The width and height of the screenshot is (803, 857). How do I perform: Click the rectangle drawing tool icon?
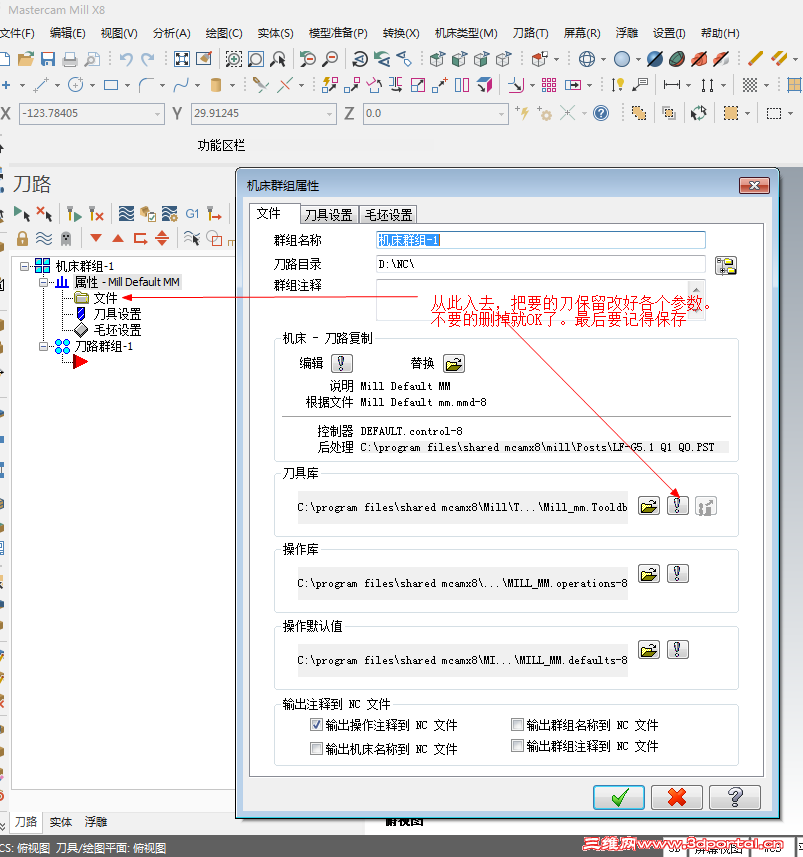111,85
